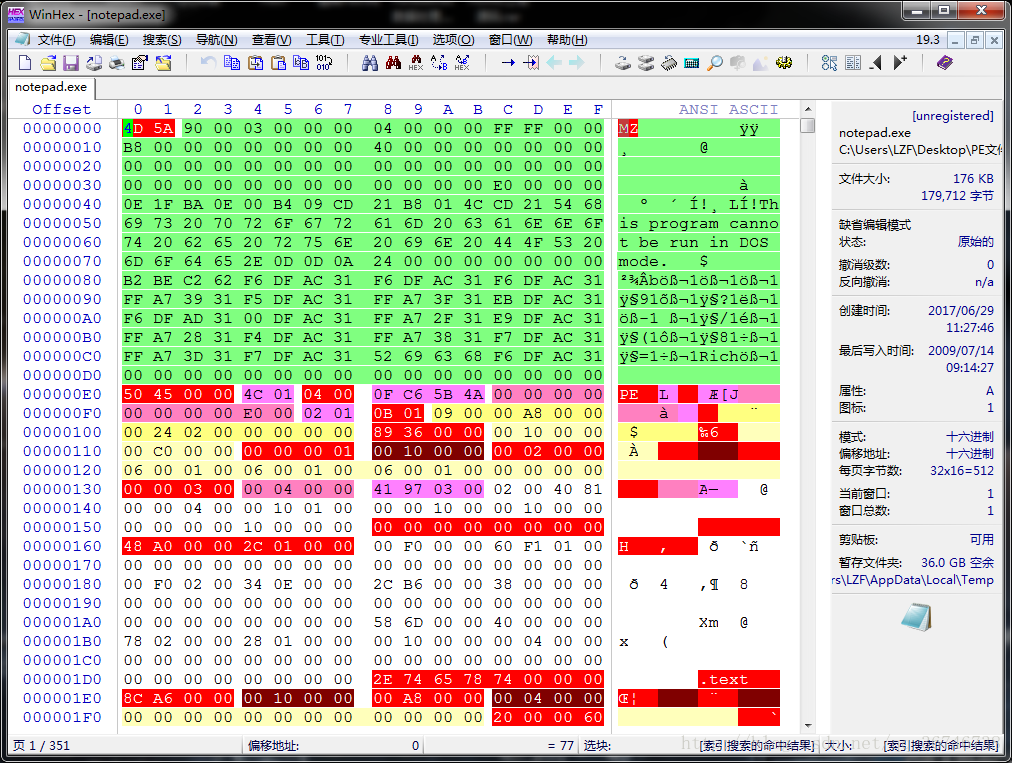The height and width of the screenshot is (763, 1012).
Task: Go forward with the right cyan arrow
Action: click(x=576, y=63)
